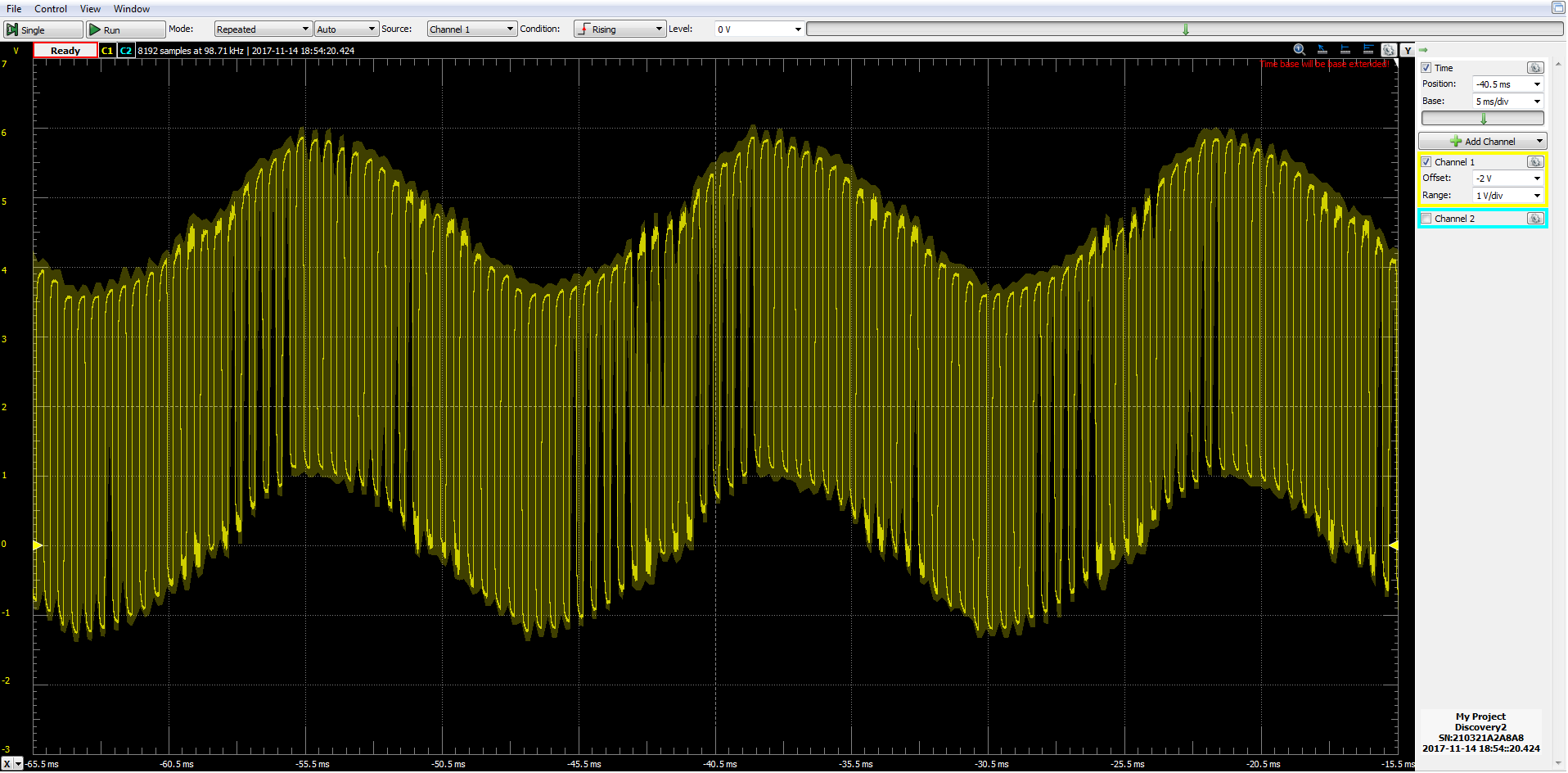Viewport: 1568px width, 773px height.
Task: Select the C2 channel indicator
Action: pyautogui.click(x=126, y=50)
